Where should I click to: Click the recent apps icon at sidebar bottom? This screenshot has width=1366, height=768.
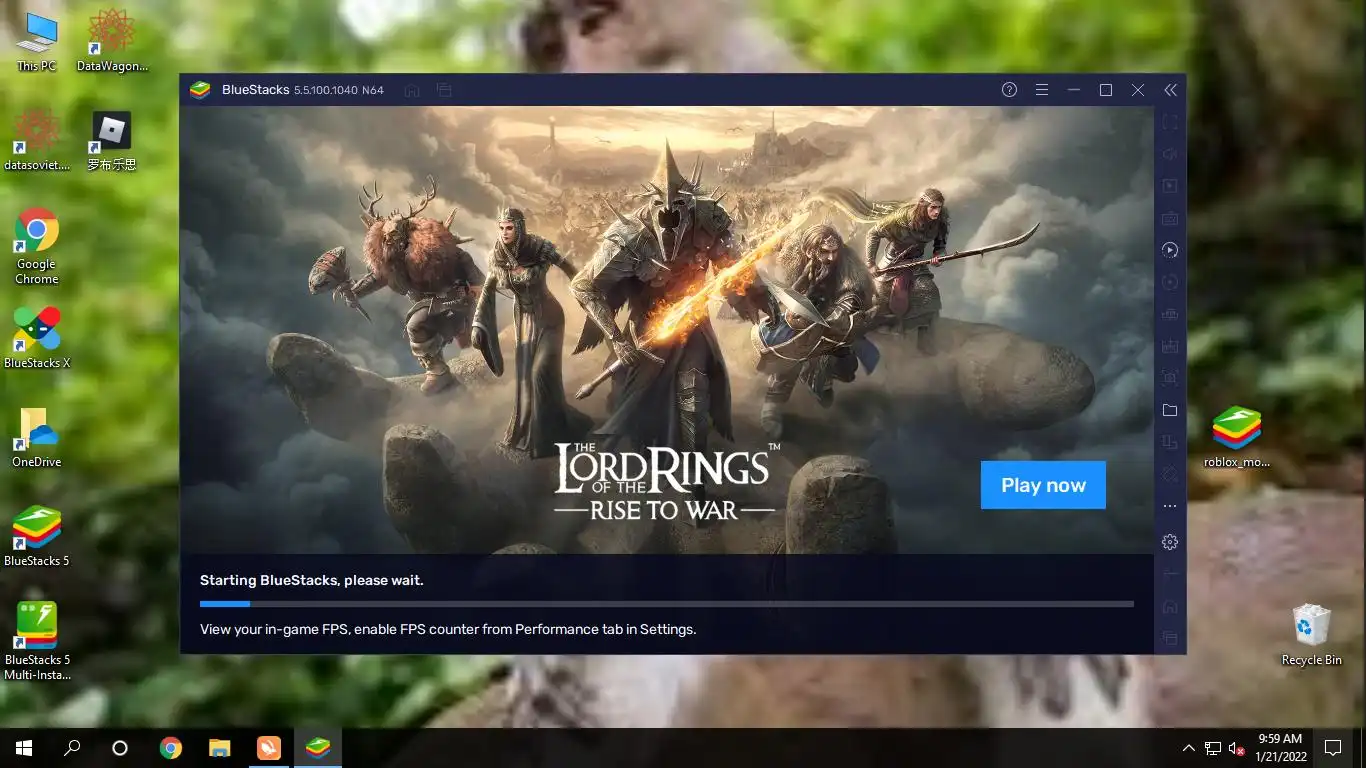point(1170,638)
